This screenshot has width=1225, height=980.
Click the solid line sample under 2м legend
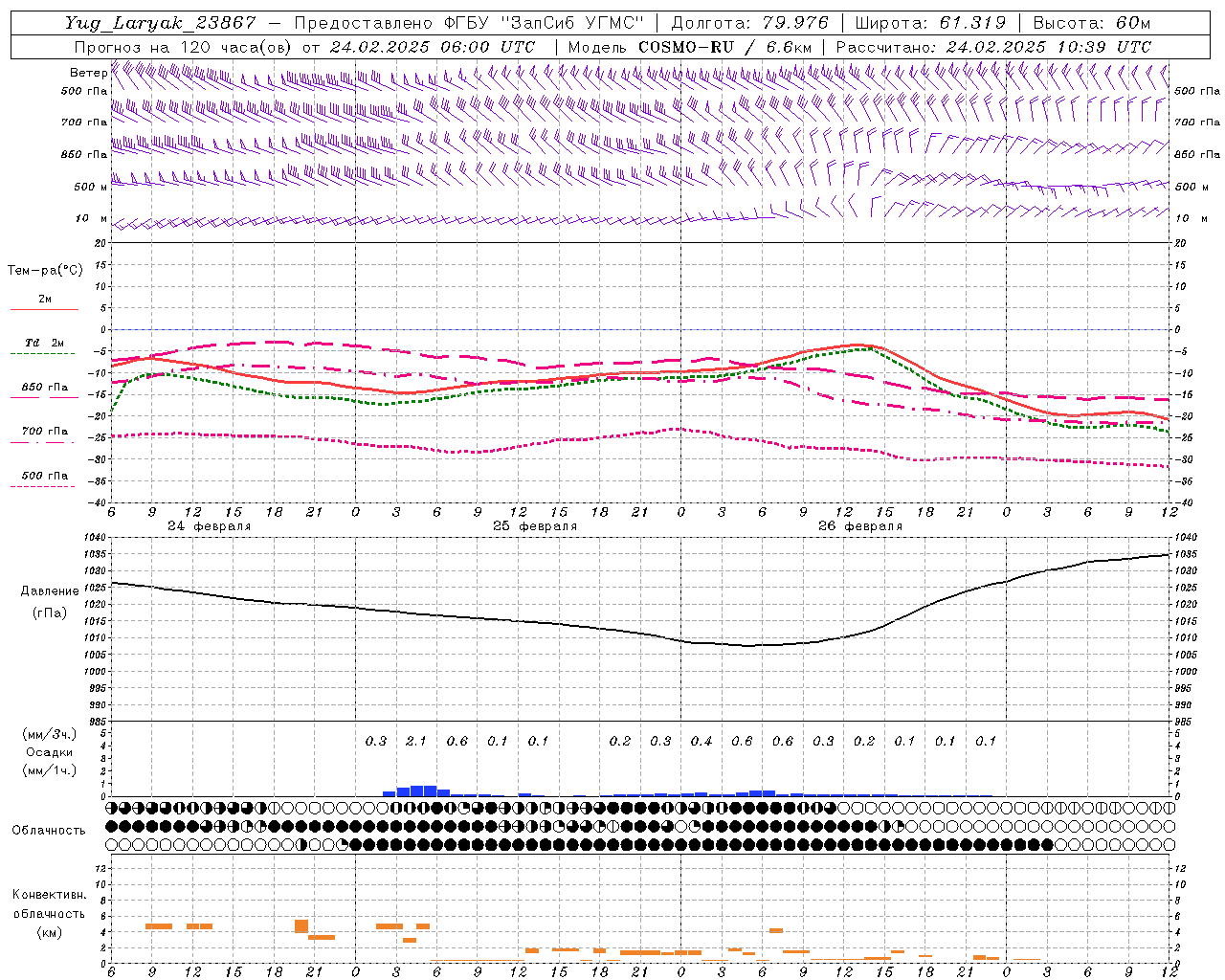43,309
